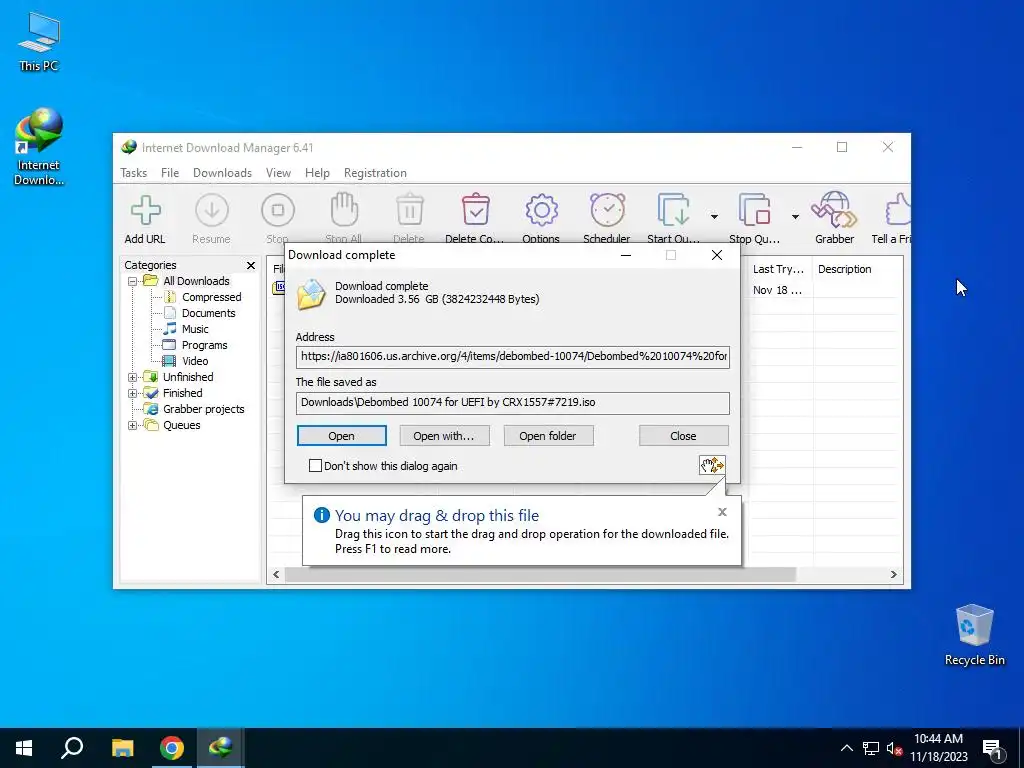Click the Open with... button
The image size is (1024, 768).
tap(444, 436)
